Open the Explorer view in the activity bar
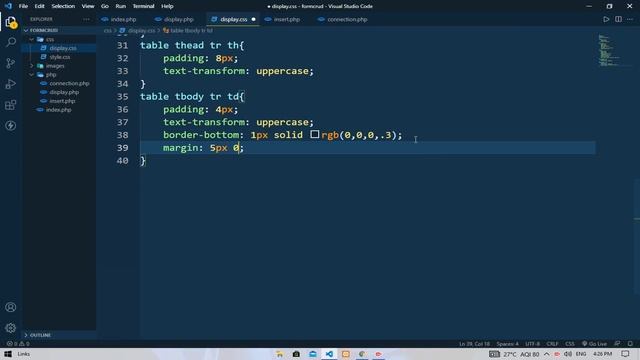The height and width of the screenshot is (360, 640). pyautogui.click(x=11, y=22)
